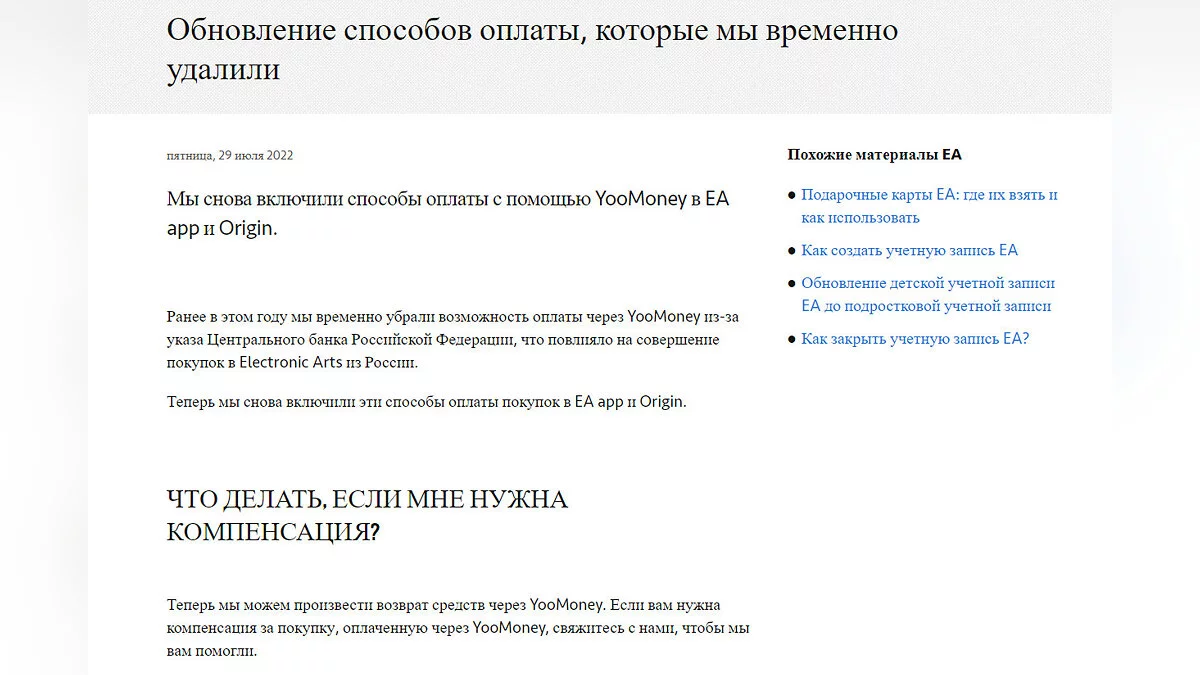Open "Обновление детской учетной записи EA" link
Image resolution: width=1200 pixels, height=675 pixels.
[x=928, y=295]
